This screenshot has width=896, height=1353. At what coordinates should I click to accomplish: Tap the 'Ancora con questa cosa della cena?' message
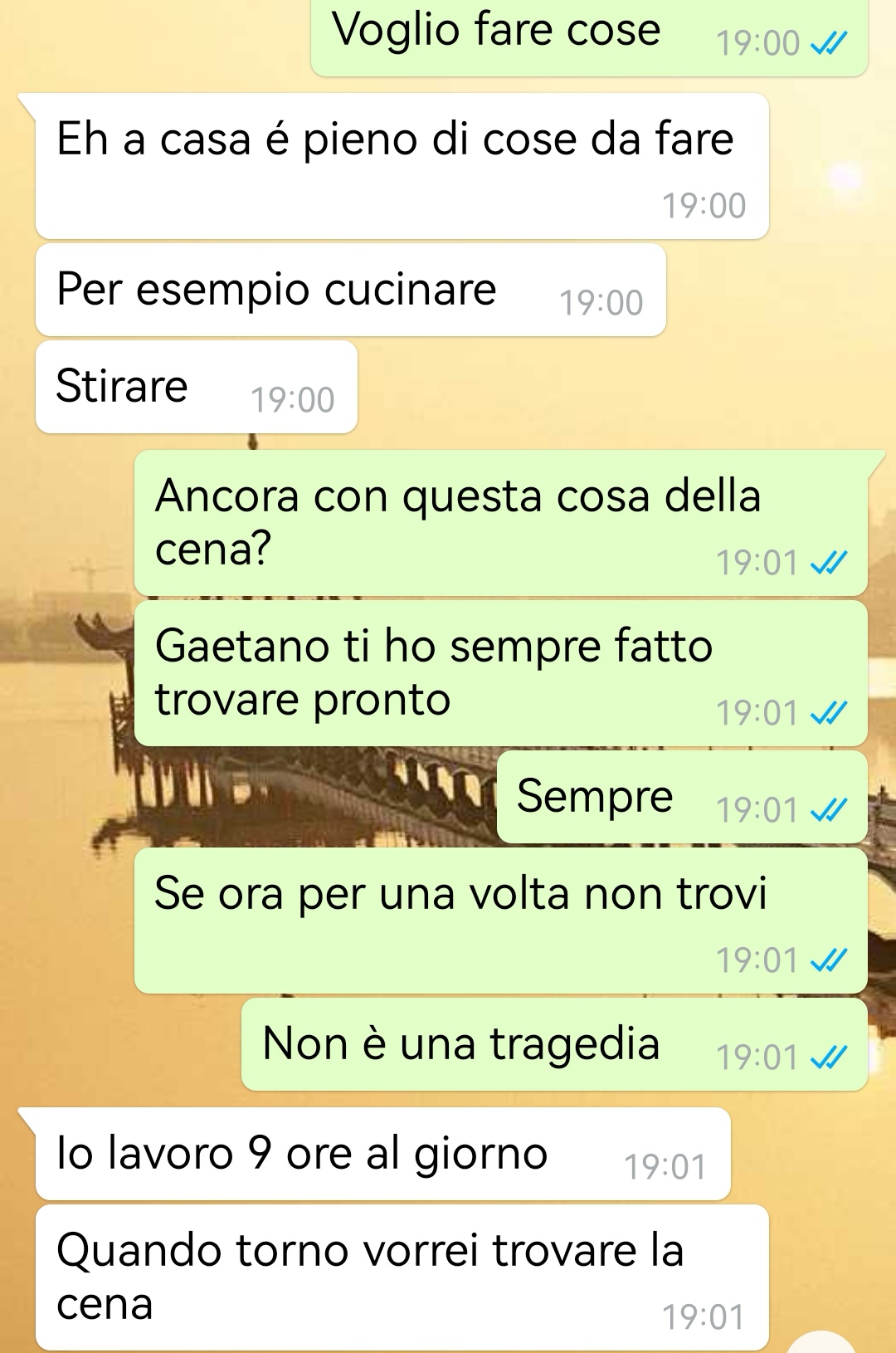pyautogui.click(x=501, y=523)
